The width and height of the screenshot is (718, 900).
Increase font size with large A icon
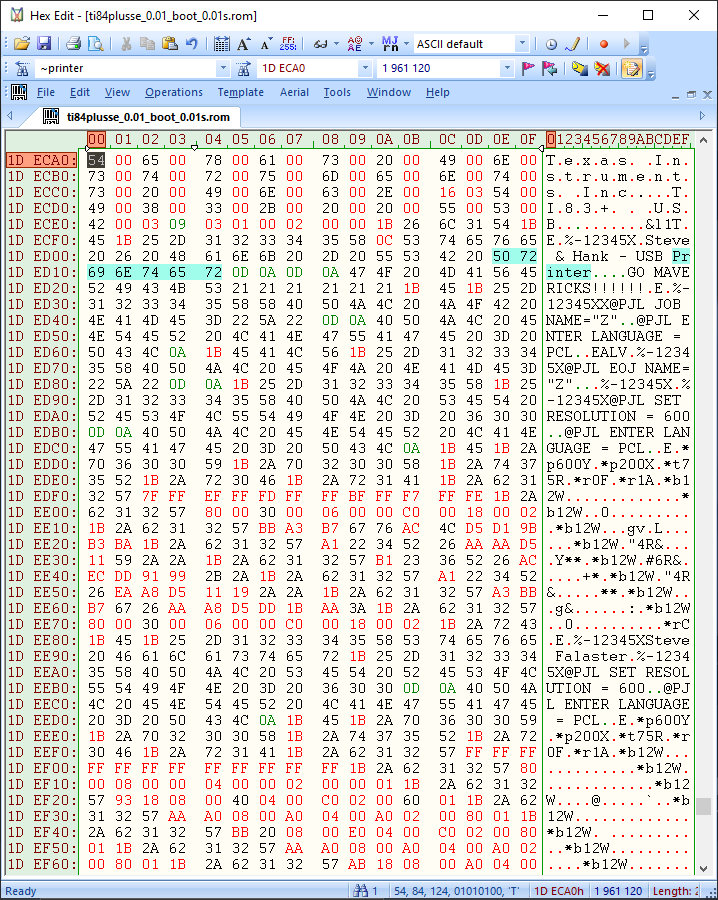(243, 44)
